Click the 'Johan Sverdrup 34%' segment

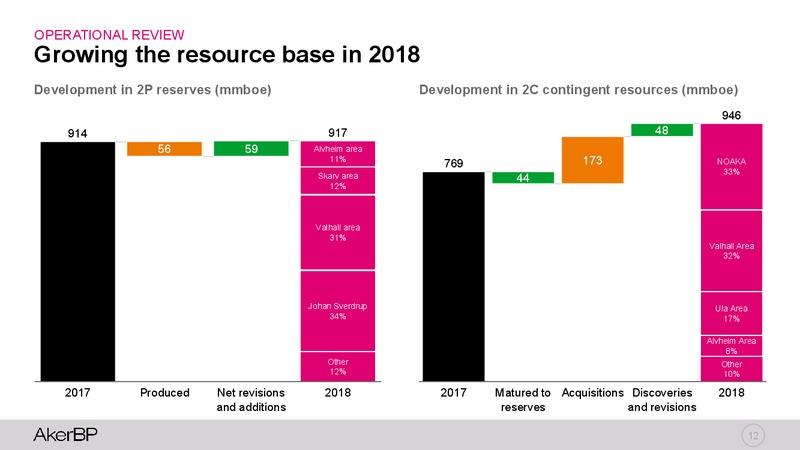click(x=338, y=311)
